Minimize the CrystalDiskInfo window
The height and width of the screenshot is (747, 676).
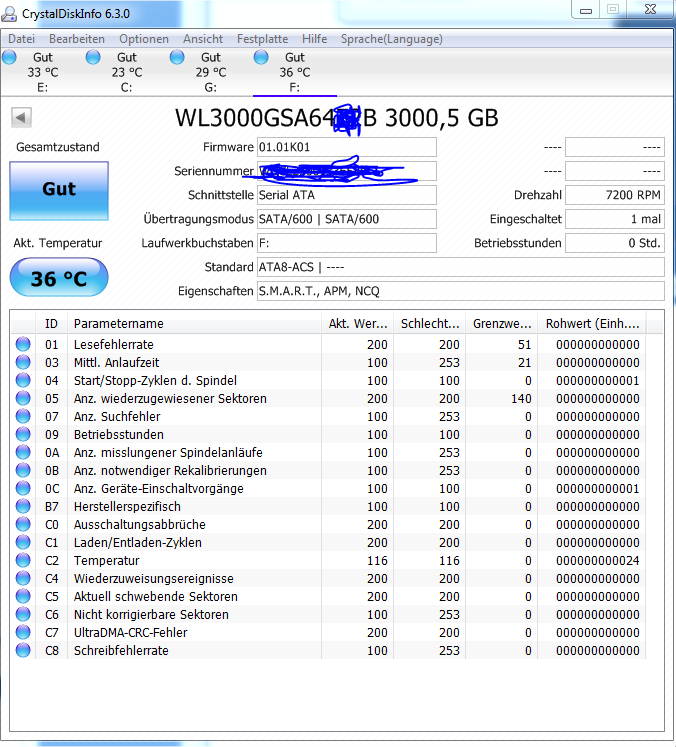click(585, 10)
